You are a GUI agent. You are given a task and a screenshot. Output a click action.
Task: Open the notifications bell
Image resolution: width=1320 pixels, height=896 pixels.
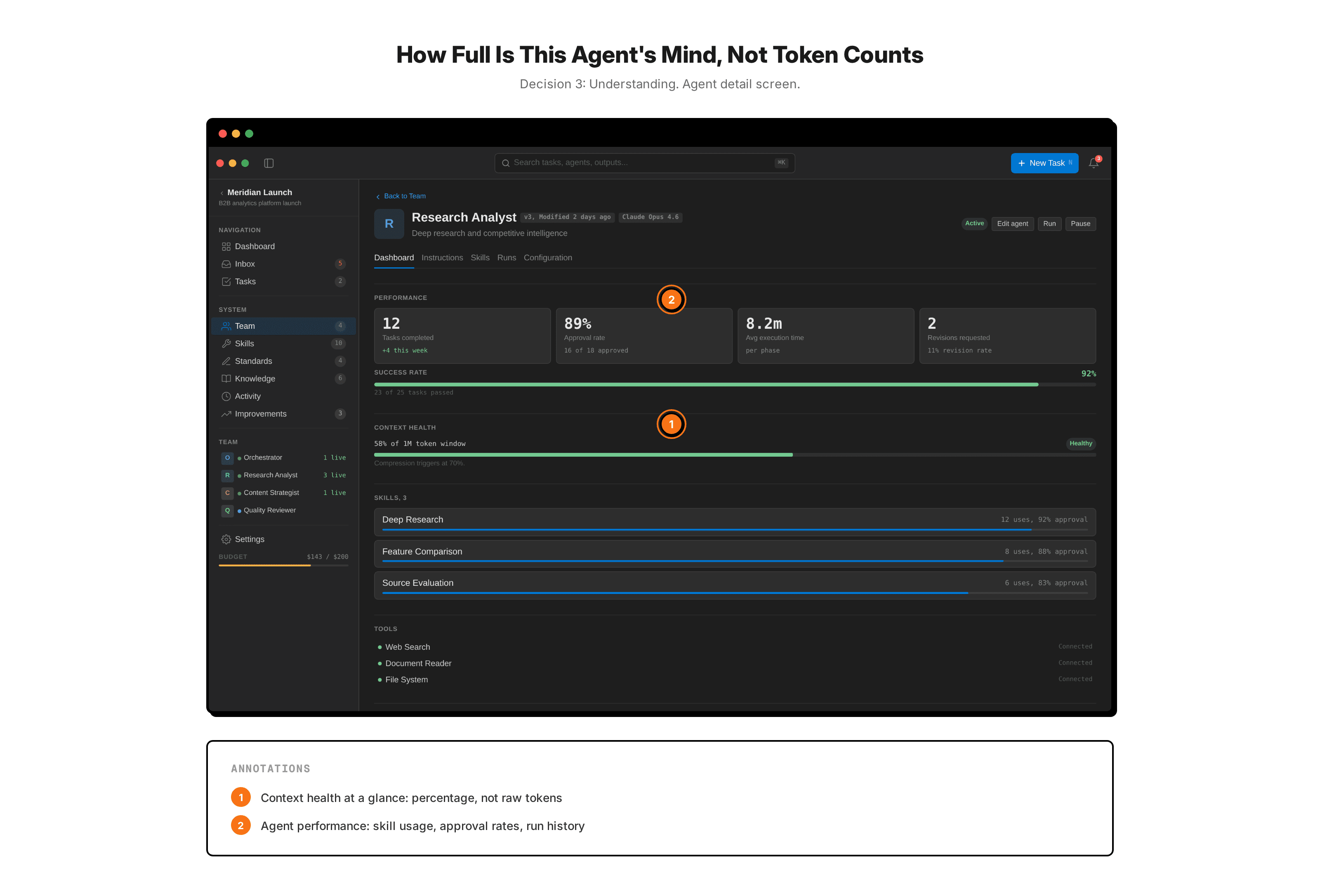click(x=1094, y=163)
